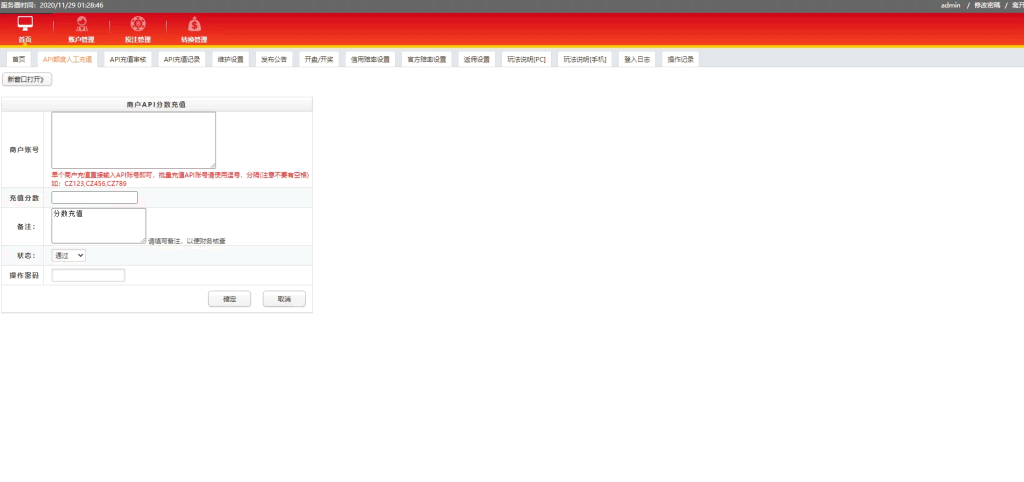1024x482 pixels.
Task: Select the 发布公告 tab
Action: [x=274, y=59]
